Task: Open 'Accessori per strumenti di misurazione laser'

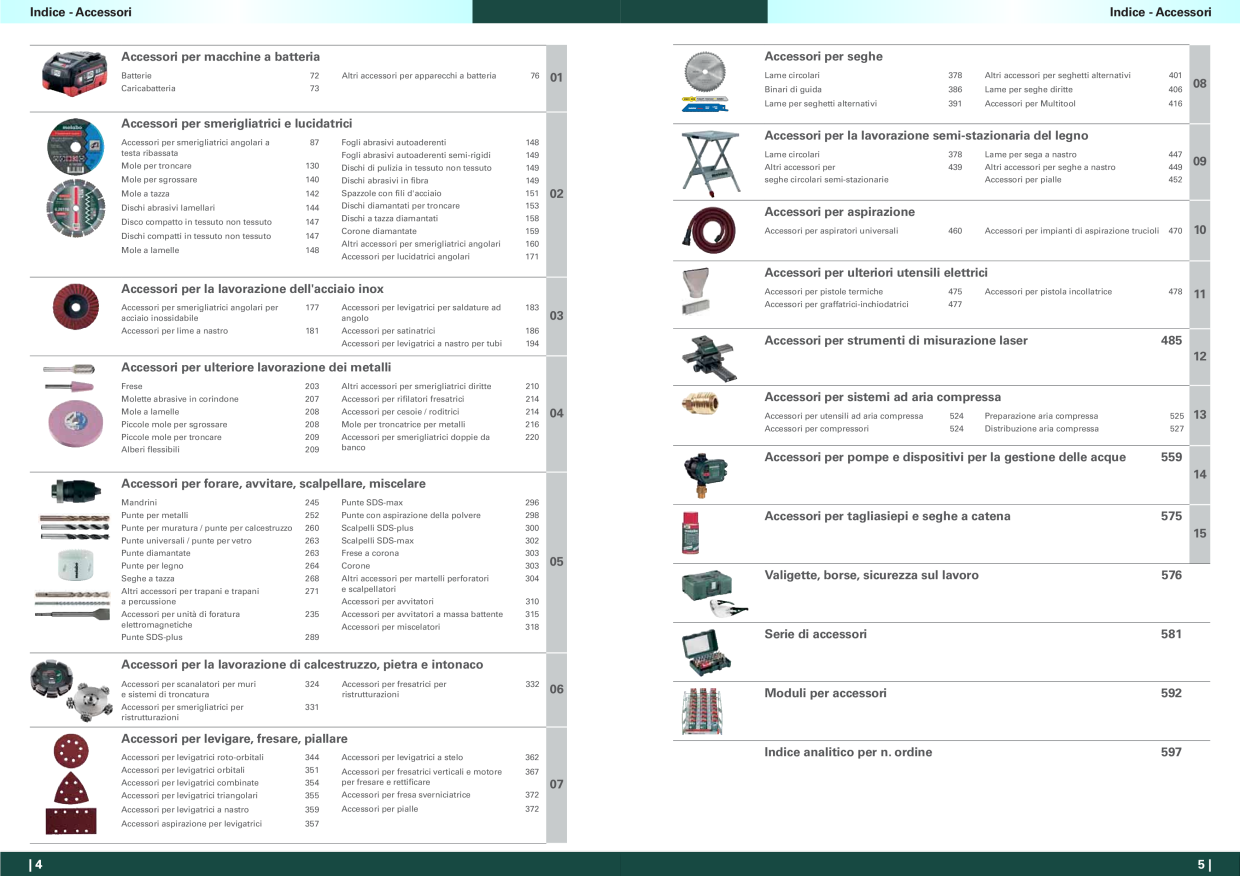Action: pos(896,341)
